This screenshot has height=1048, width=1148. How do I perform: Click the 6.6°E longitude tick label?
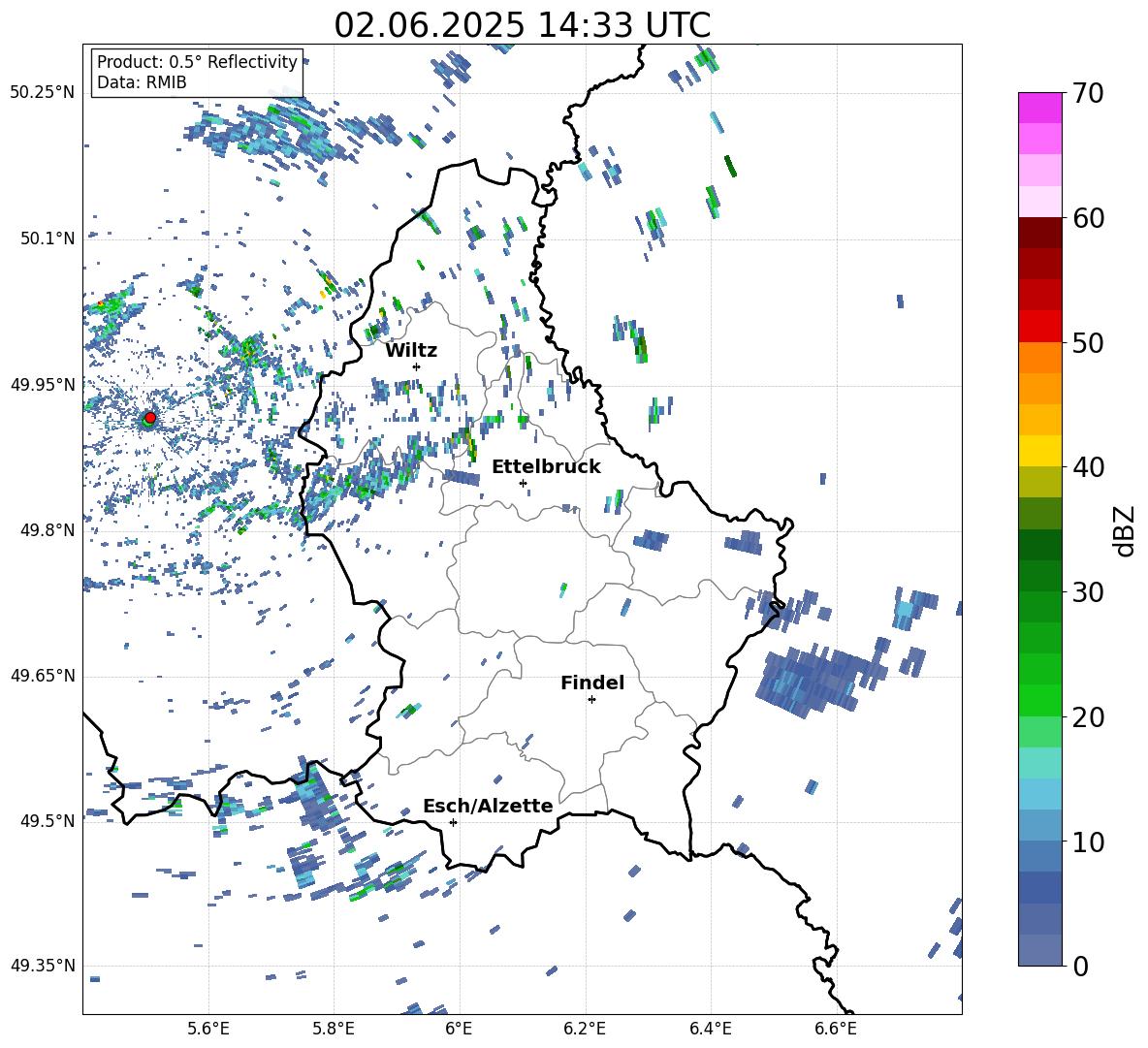(x=836, y=1029)
